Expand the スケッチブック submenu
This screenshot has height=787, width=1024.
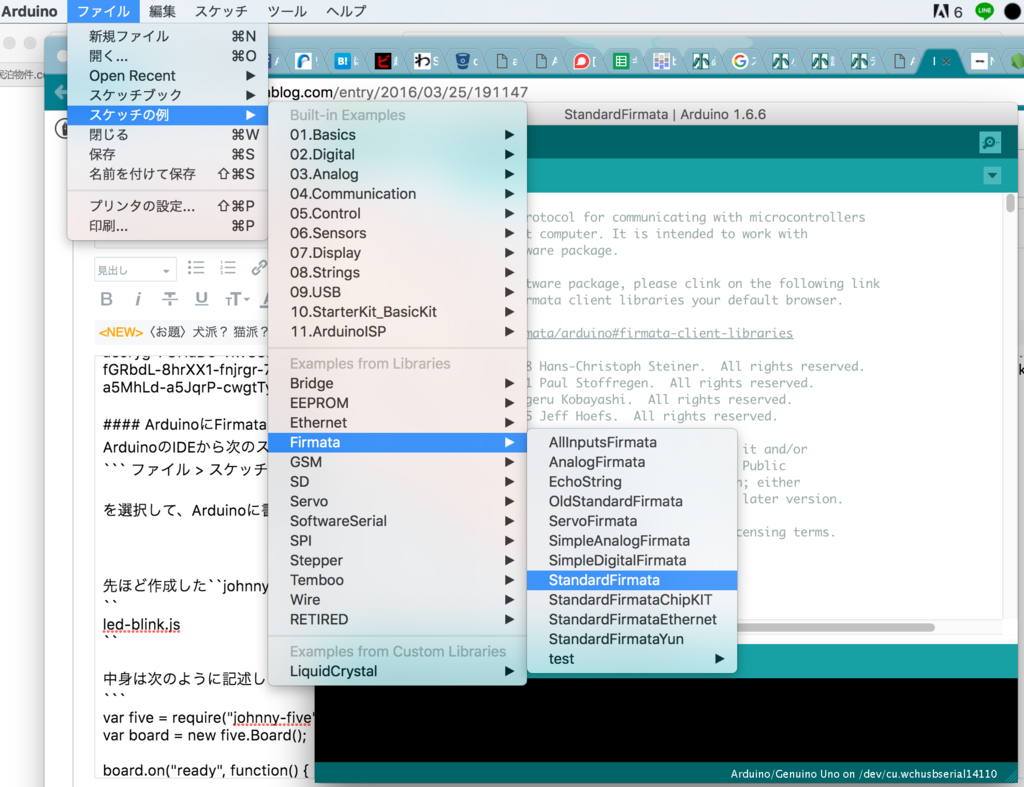[x=167, y=95]
